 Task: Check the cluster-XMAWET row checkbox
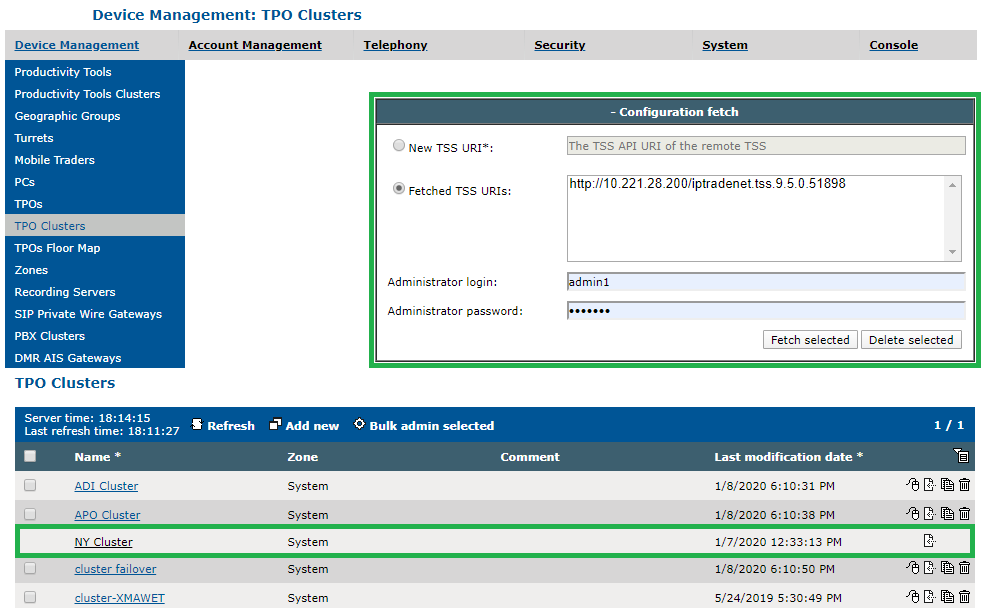30,597
